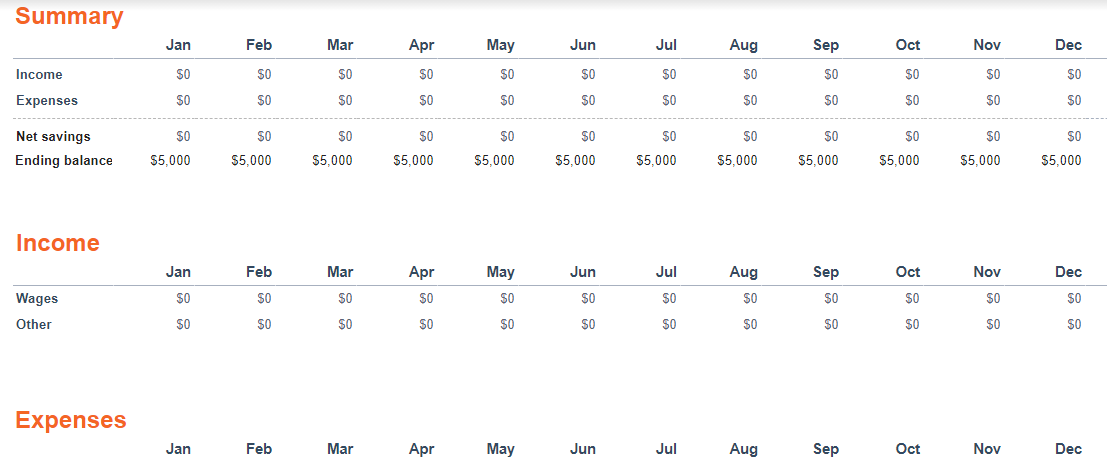Select the January Ending balance cell

pyautogui.click(x=170, y=161)
